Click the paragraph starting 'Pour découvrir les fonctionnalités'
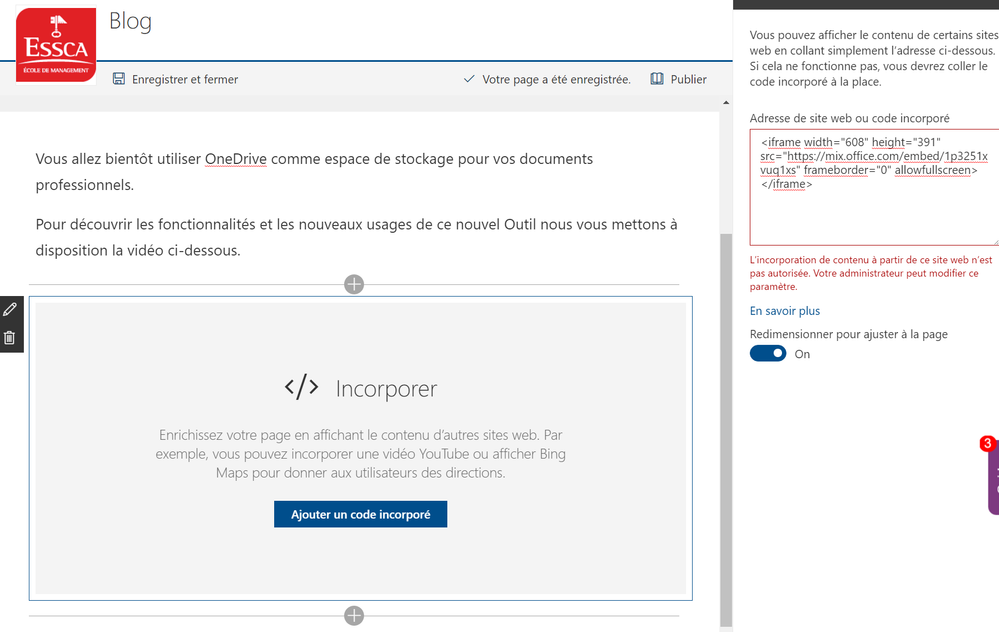This screenshot has height=632, width=999. click(356, 237)
